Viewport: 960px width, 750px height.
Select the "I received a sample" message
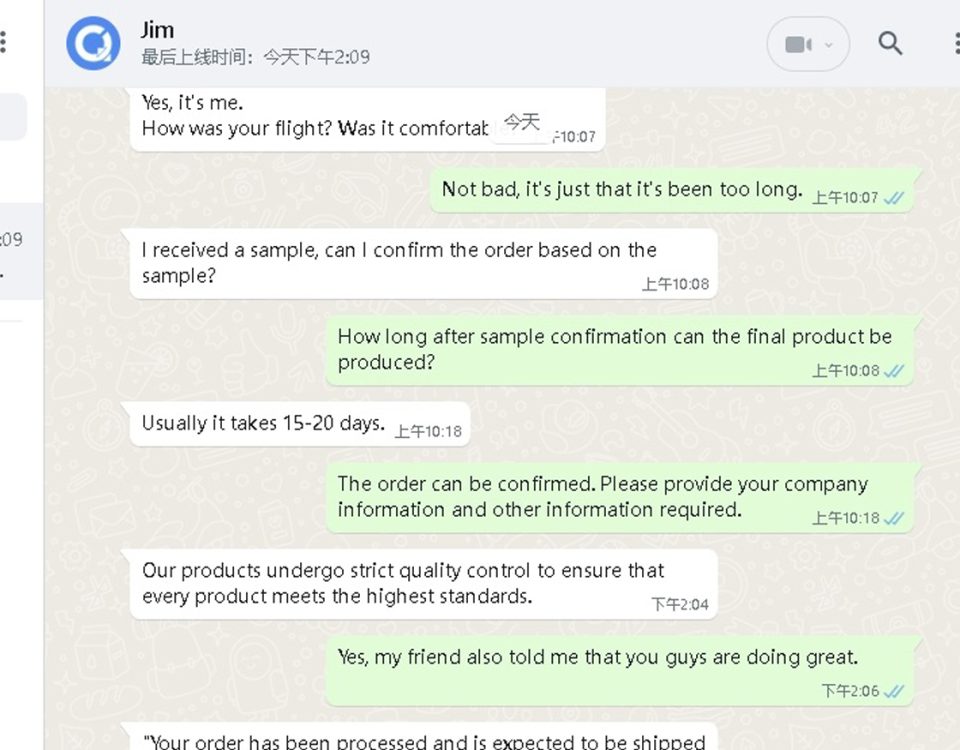423,264
